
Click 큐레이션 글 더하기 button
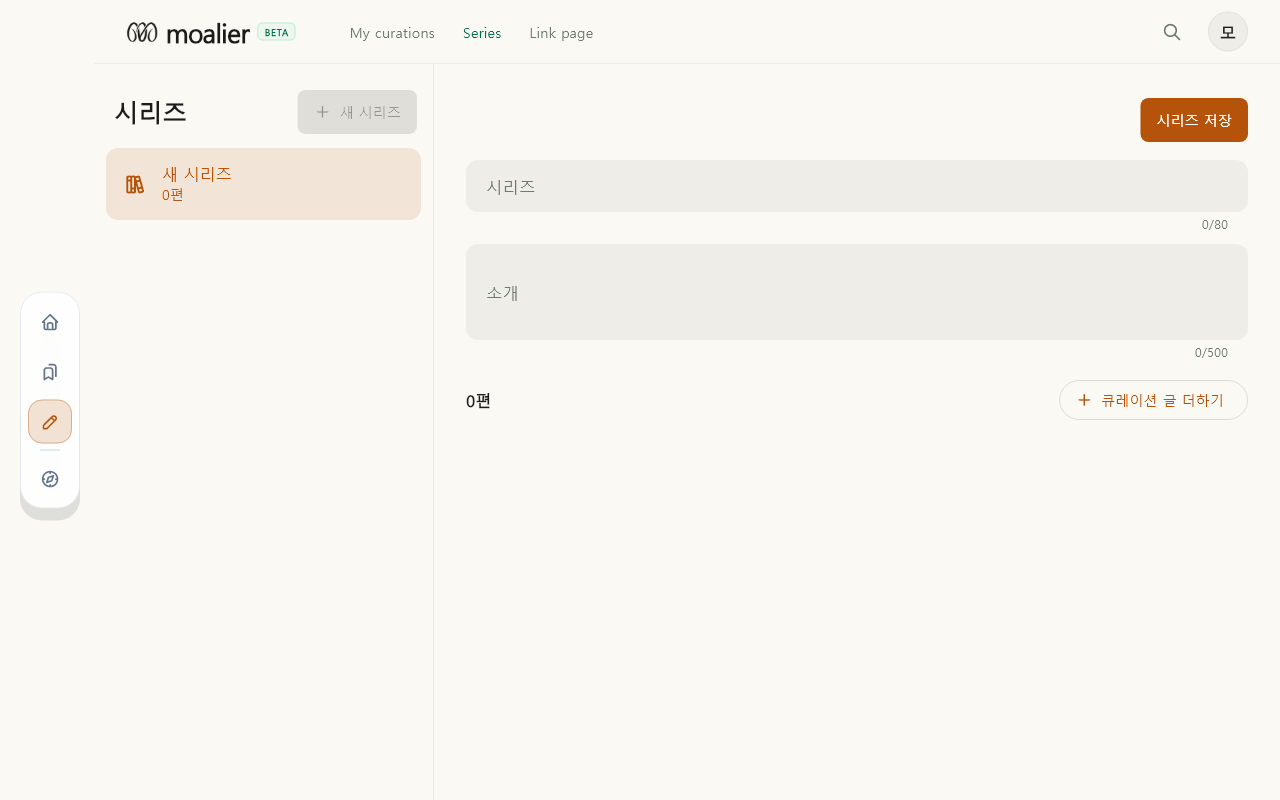[1153, 400]
